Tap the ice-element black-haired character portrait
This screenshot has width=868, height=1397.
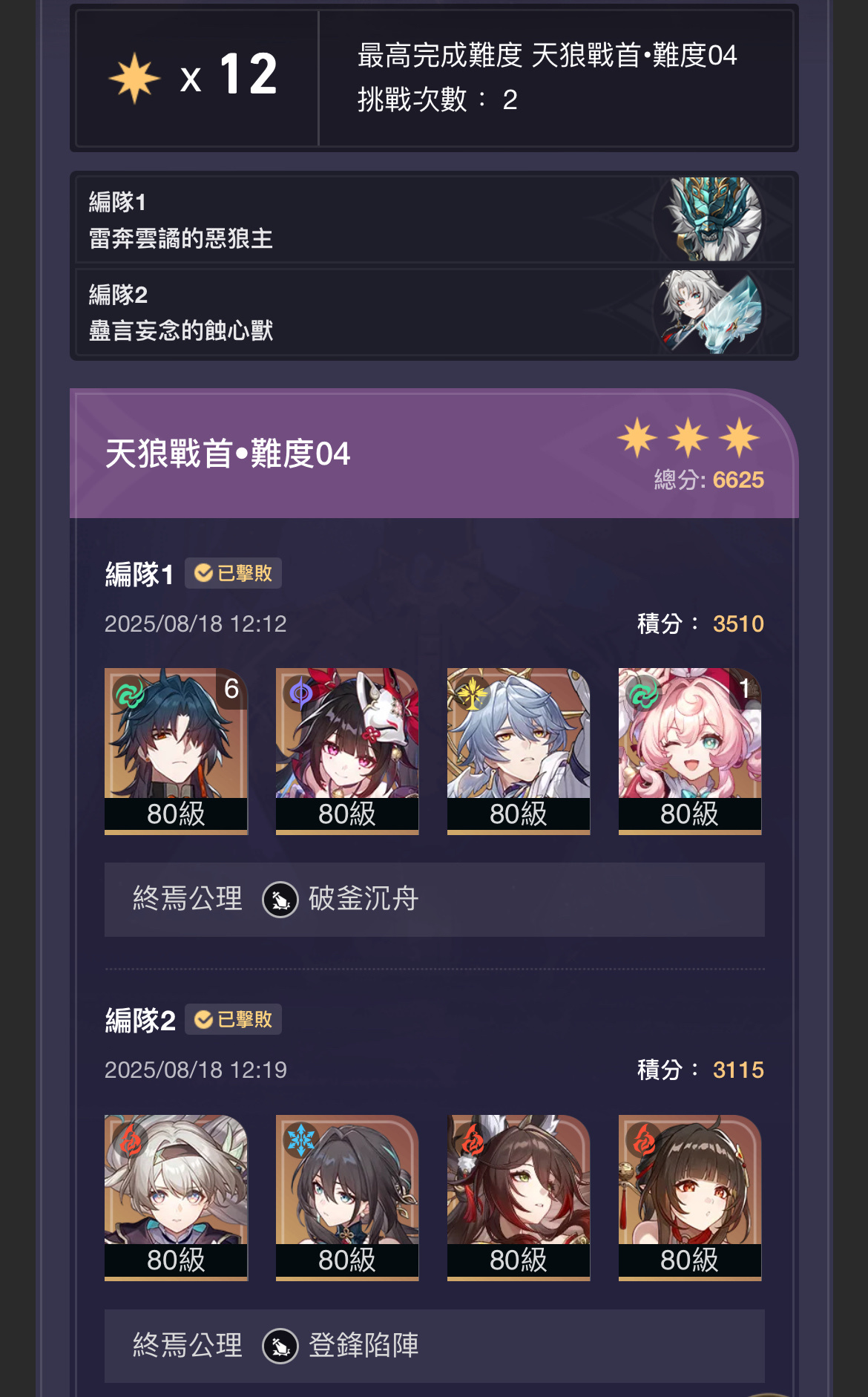347,1197
